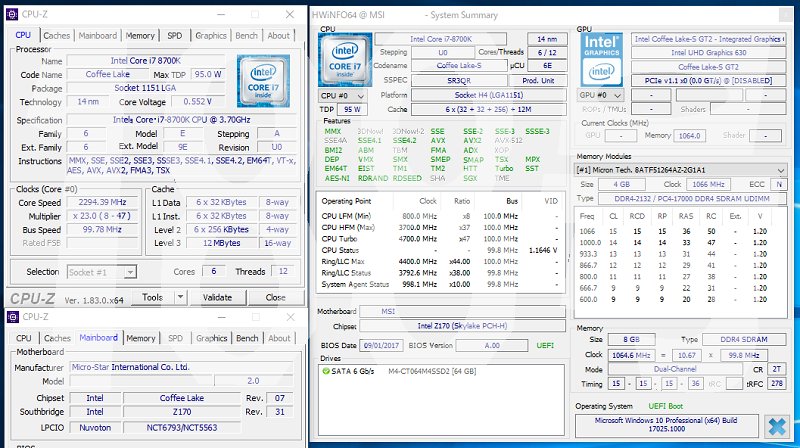
Task: Switch to Mainboard tab in top CPU-Z
Action: 97,35
